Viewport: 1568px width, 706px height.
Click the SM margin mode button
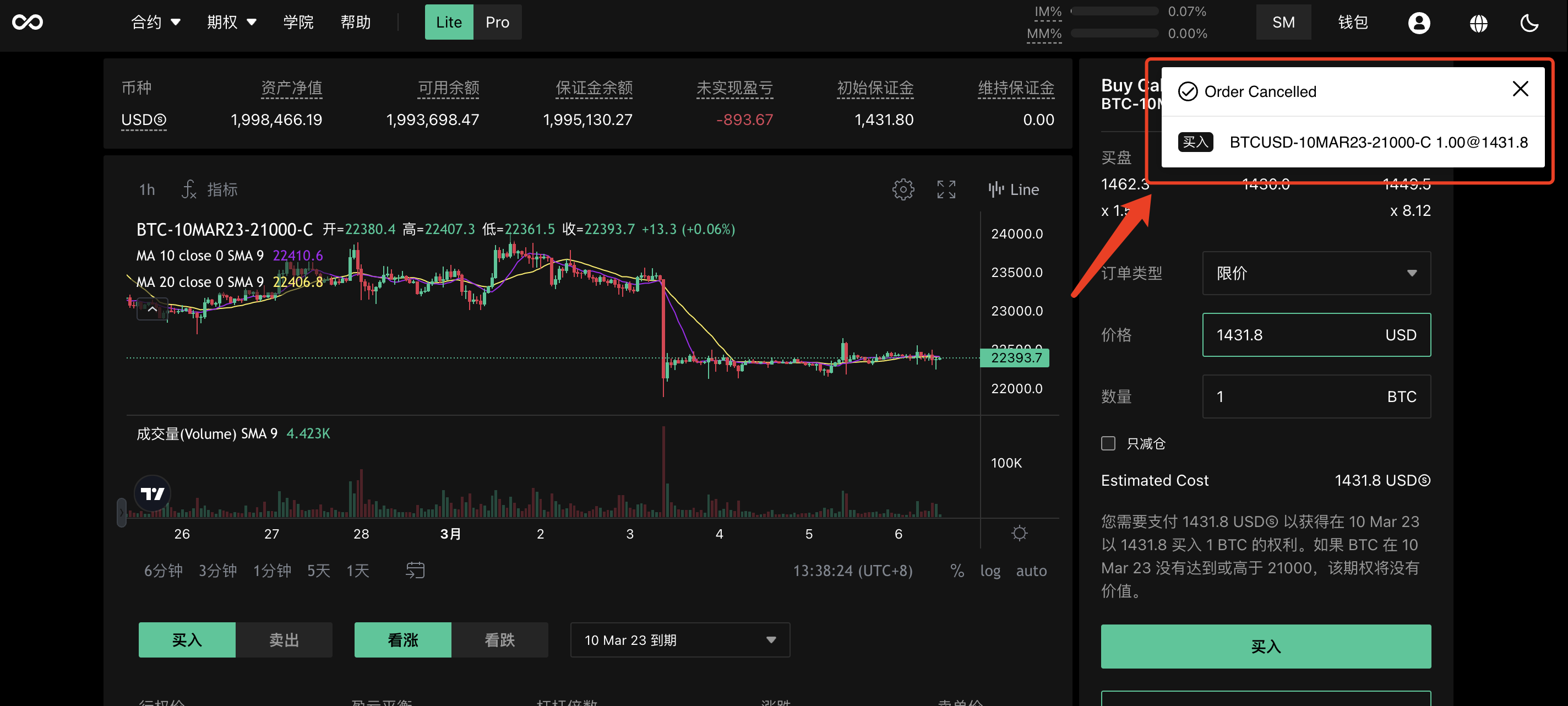pos(1283,23)
